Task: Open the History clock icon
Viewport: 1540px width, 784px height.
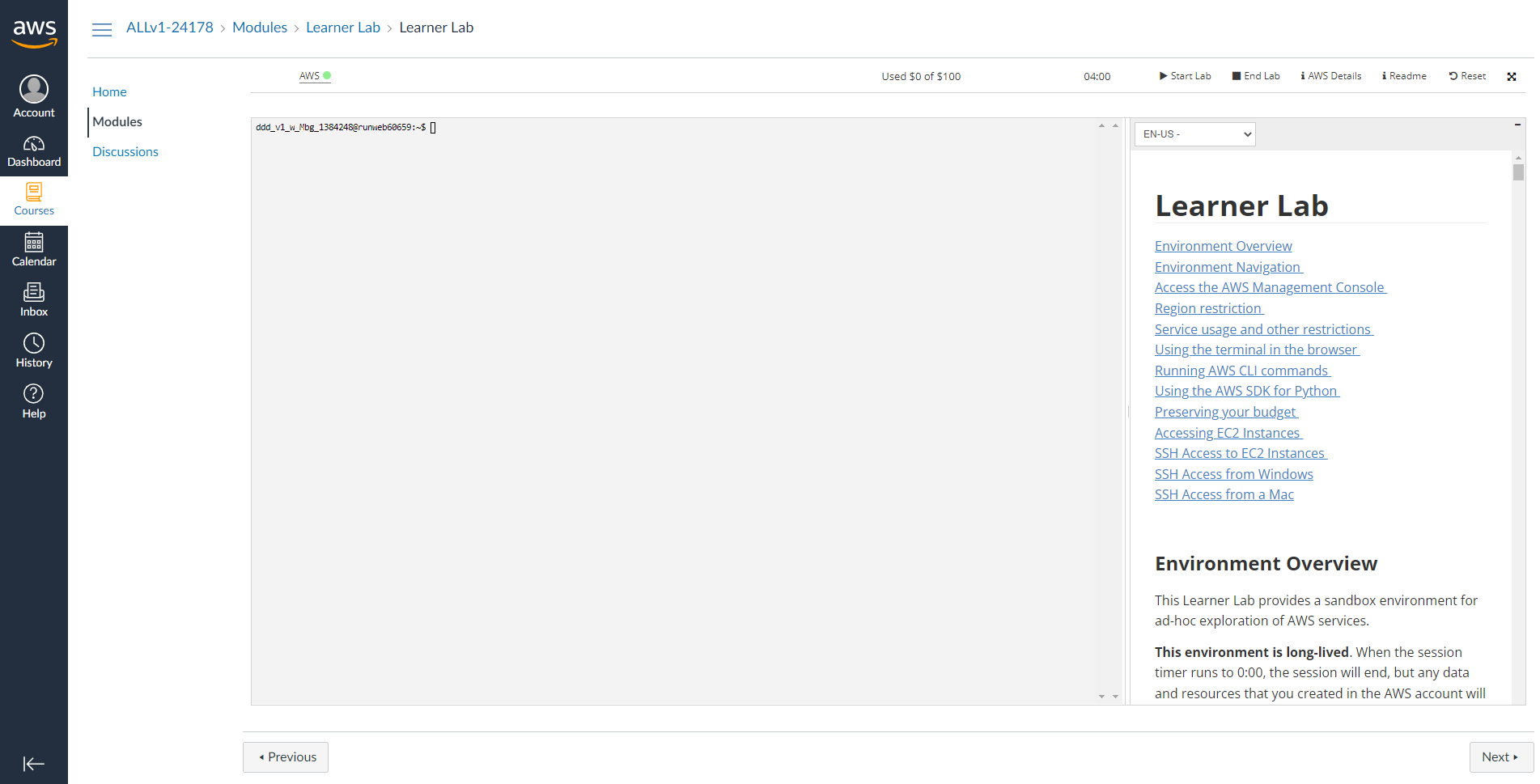Action: point(34,343)
